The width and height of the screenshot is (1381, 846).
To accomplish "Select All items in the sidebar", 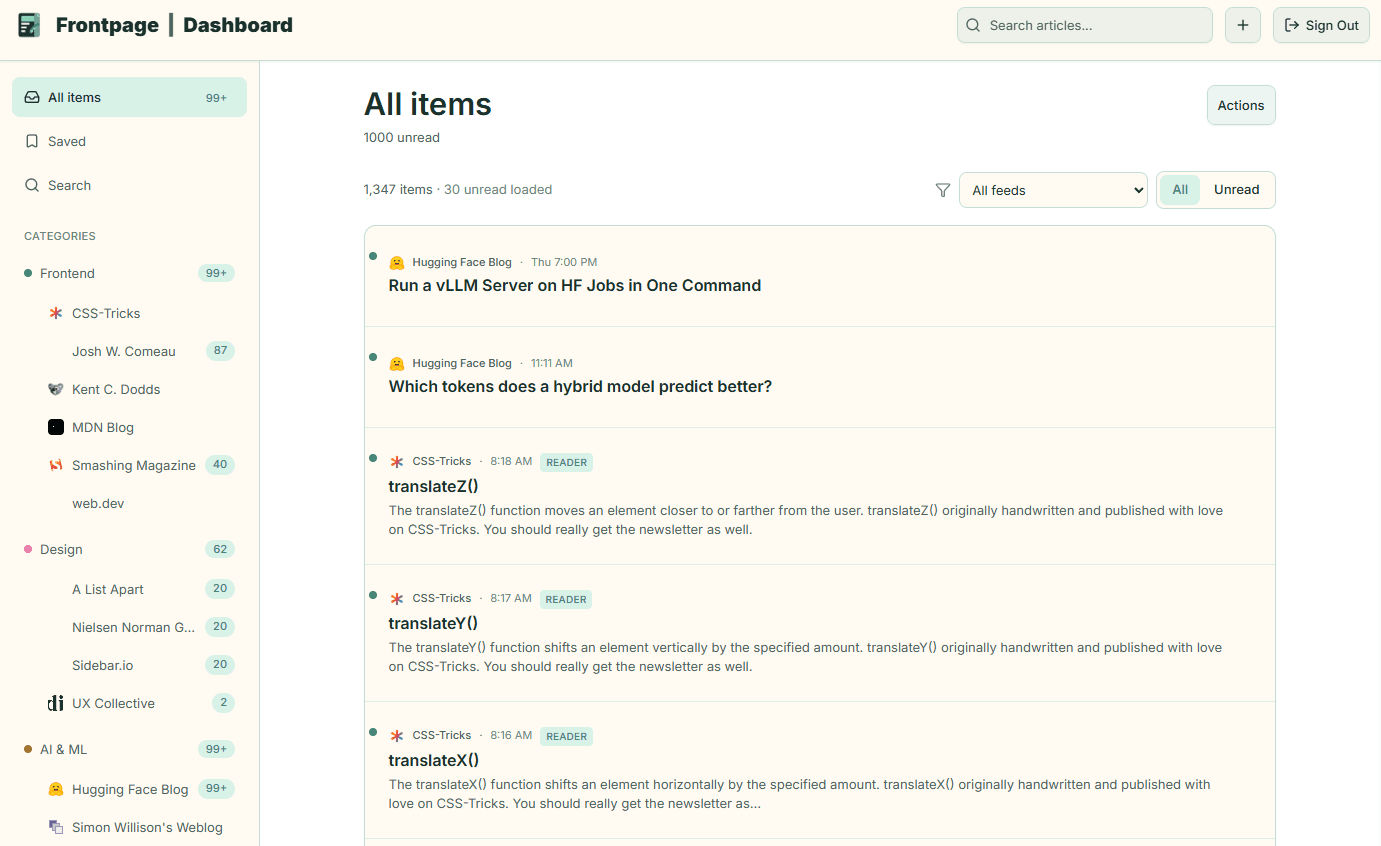I will [129, 97].
